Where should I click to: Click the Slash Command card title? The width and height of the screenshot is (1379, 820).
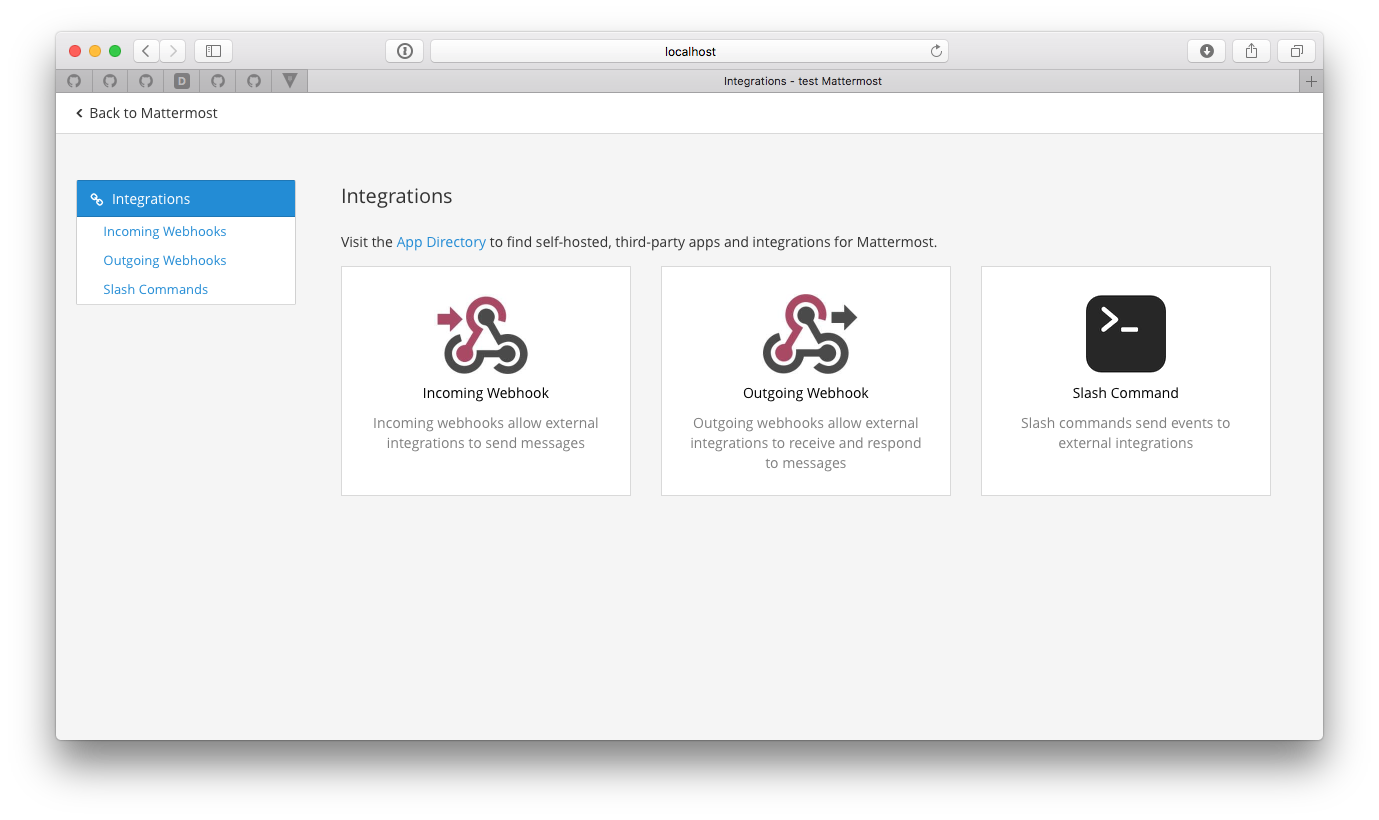pos(1126,393)
